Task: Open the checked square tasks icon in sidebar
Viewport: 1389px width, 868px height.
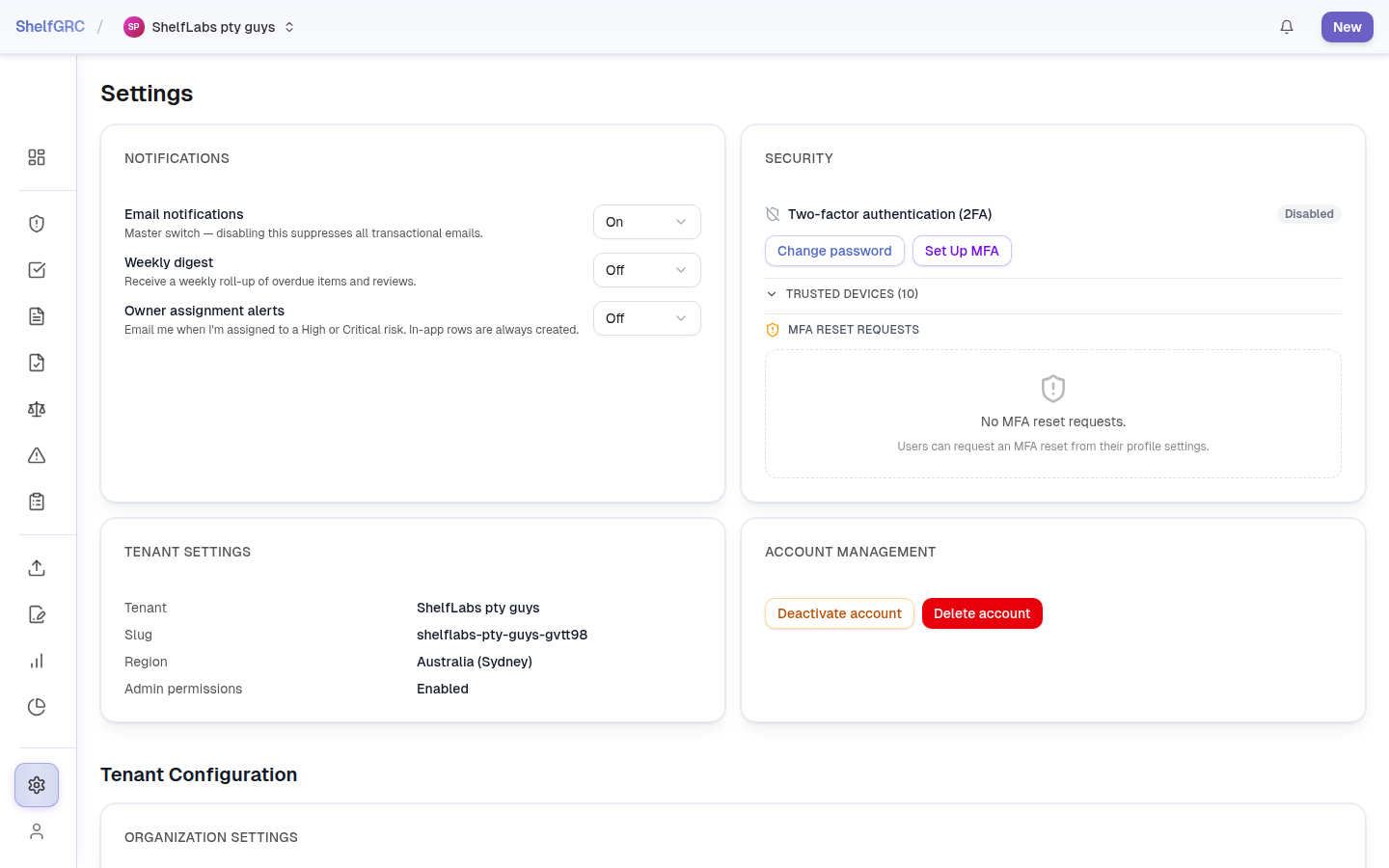Action: [x=37, y=270]
